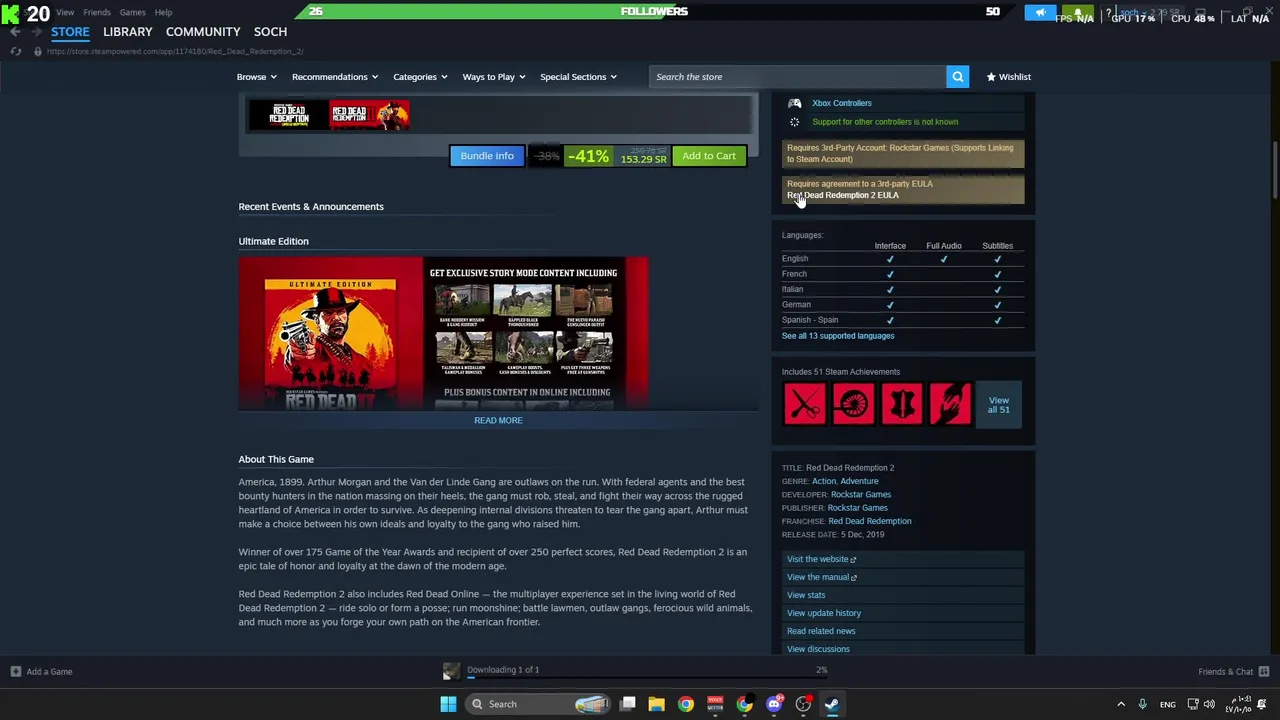Click the store search magnifier button
Viewport: 1280px width, 720px height.
tap(957, 77)
